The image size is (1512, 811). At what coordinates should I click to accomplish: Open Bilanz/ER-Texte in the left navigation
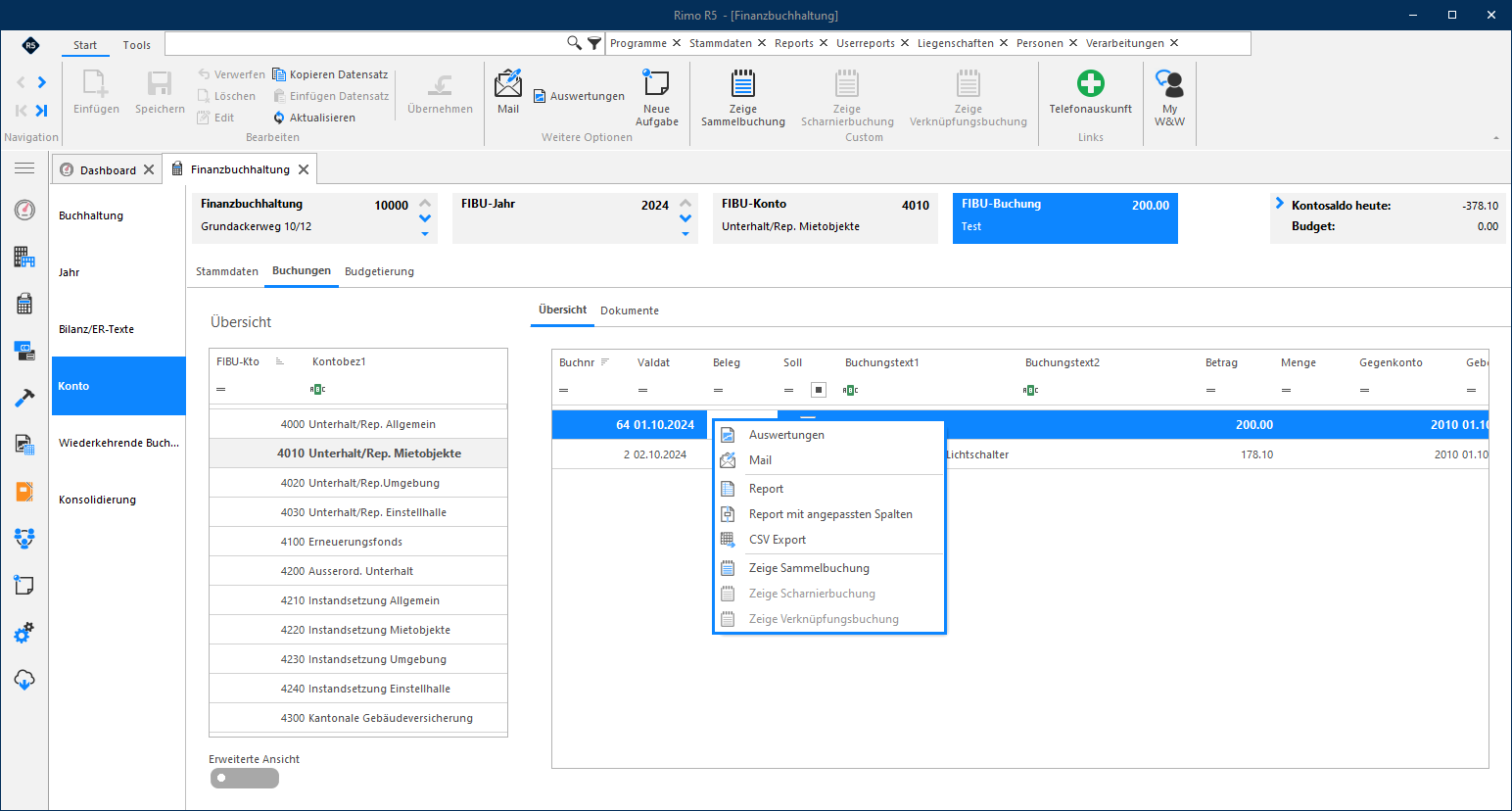coord(118,329)
